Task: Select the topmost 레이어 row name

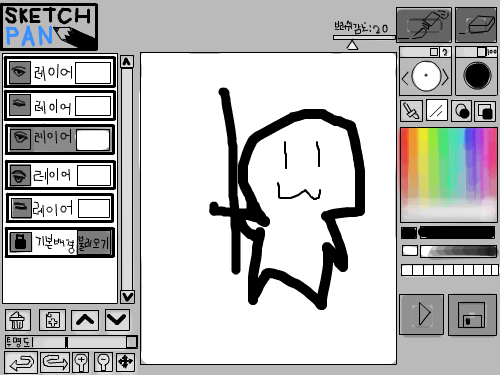Action: [53, 72]
